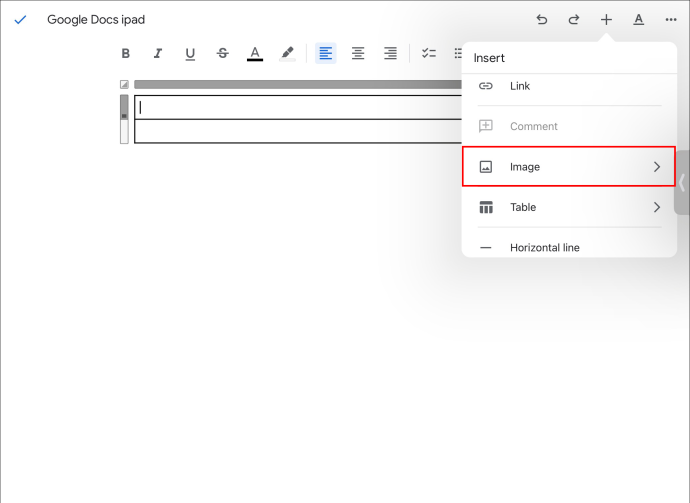Expand the Image submenu chevron
The width and height of the screenshot is (690, 503).
(657, 167)
